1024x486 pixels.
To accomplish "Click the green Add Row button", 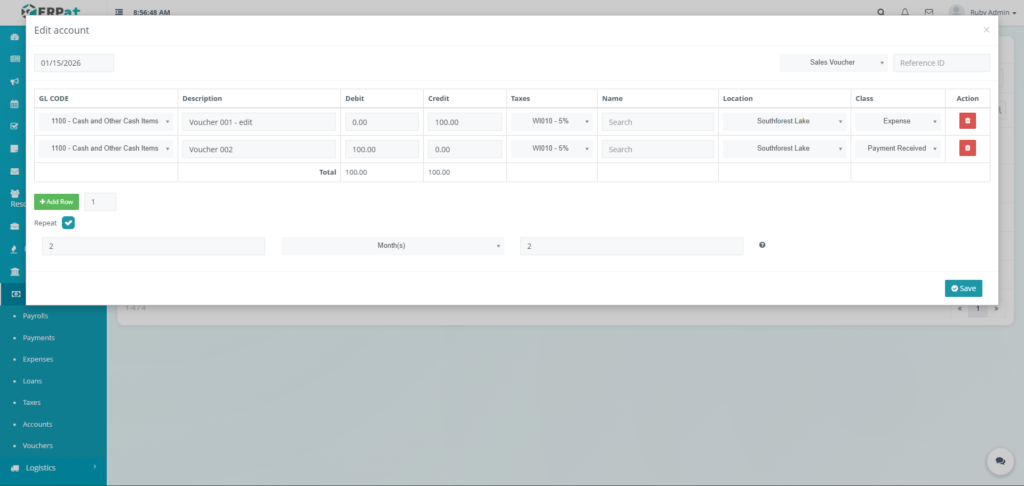I will (56, 202).
